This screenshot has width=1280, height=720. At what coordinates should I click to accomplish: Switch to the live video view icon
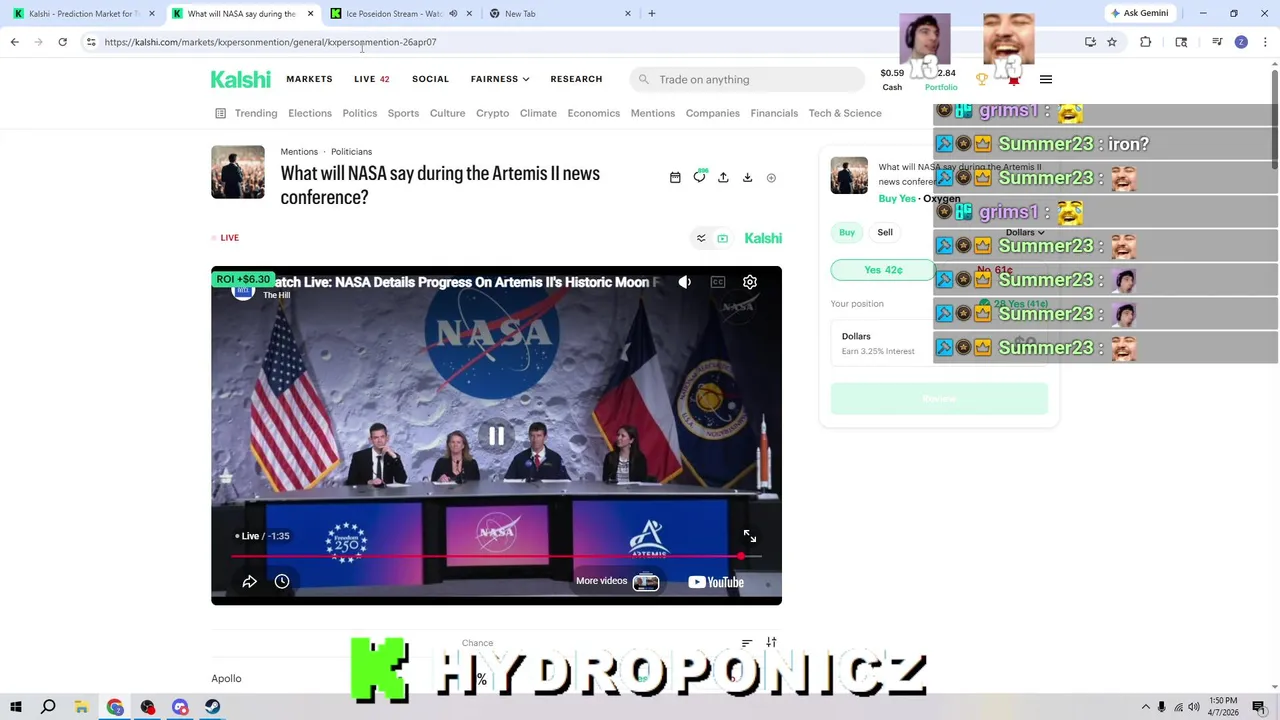click(723, 238)
